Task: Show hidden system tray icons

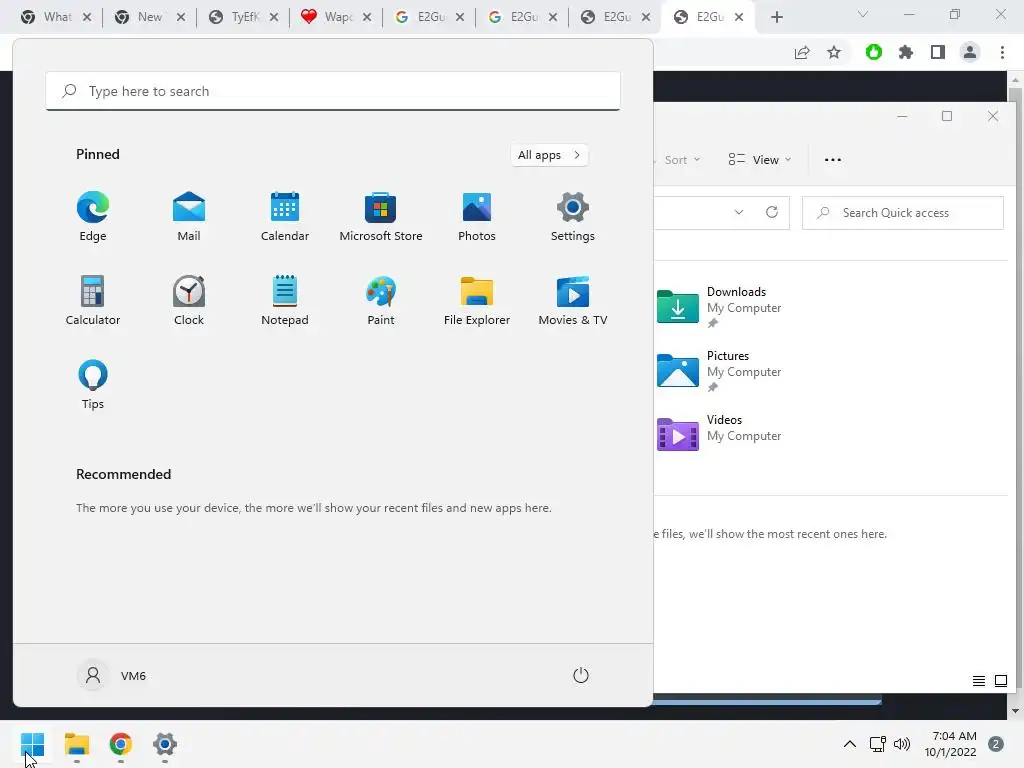Action: [850, 744]
